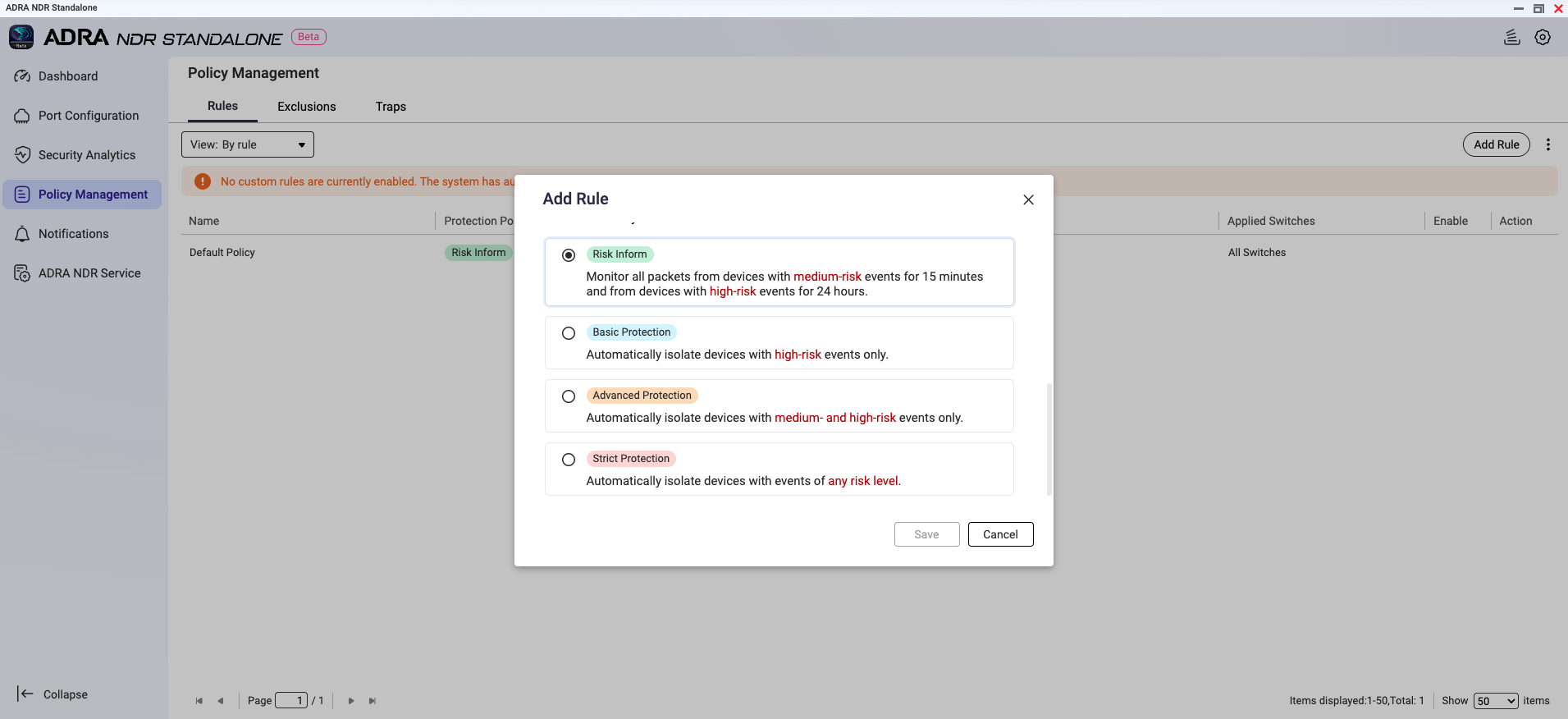The image size is (1568, 719).
Task: Click the Add Rule button in toolbar
Action: 1496,144
